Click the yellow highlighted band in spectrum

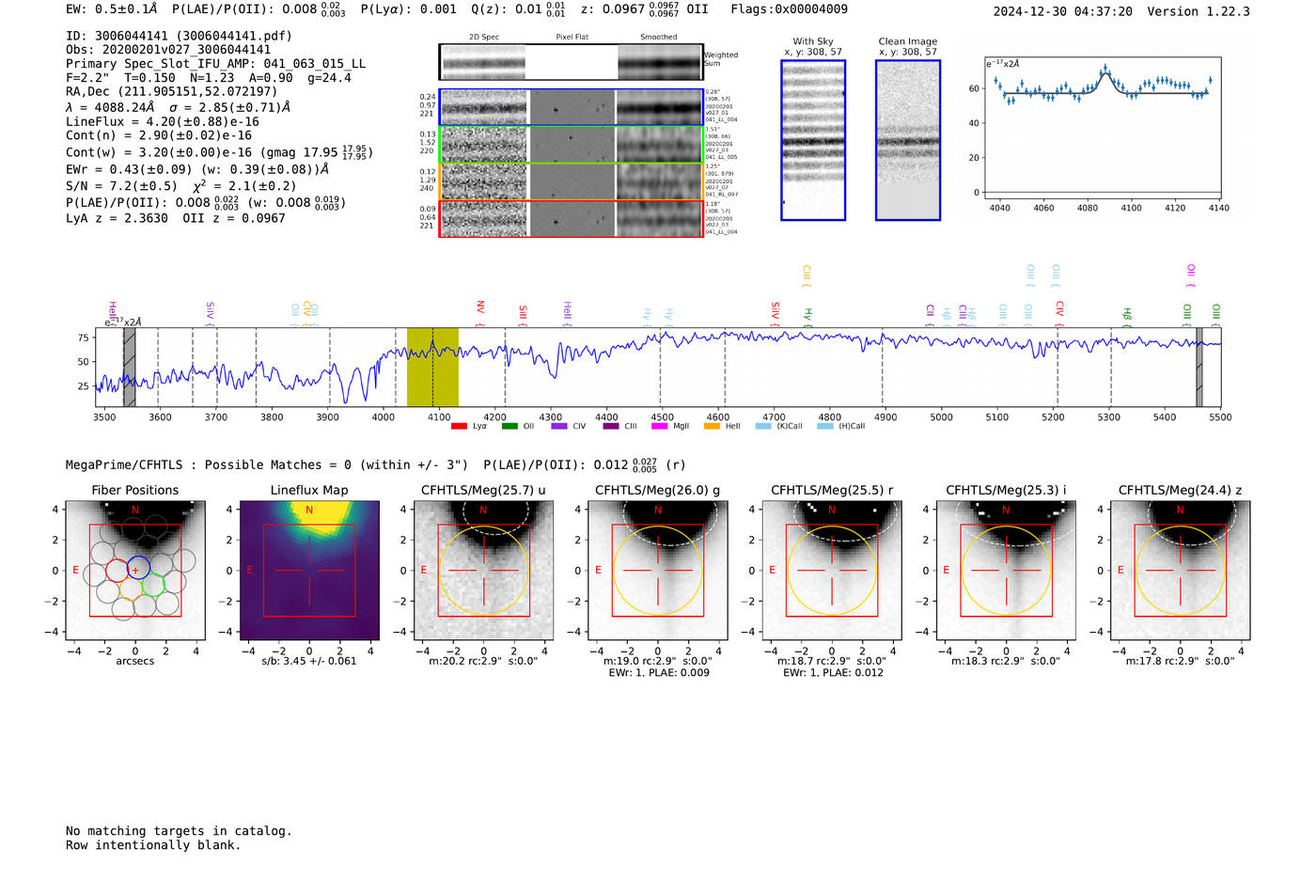point(432,367)
